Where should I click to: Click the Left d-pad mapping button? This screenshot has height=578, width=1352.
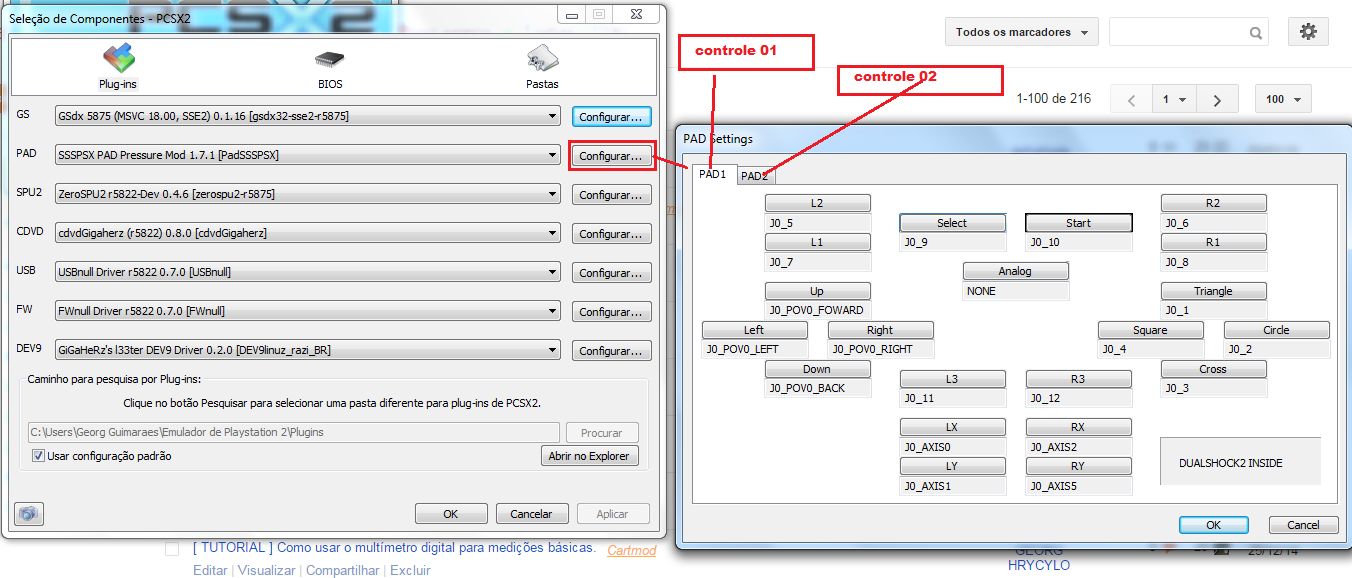click(x=755, y=330)
